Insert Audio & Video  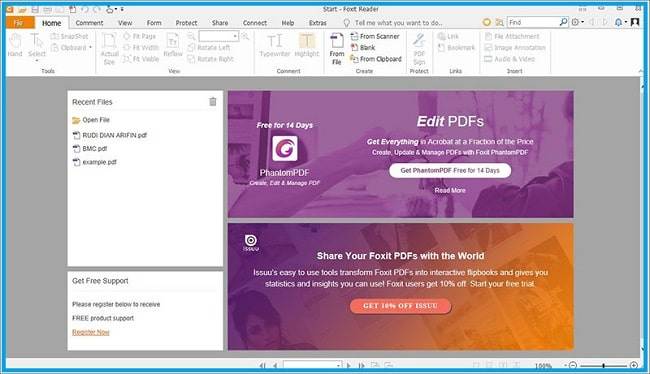click(509, 59)
